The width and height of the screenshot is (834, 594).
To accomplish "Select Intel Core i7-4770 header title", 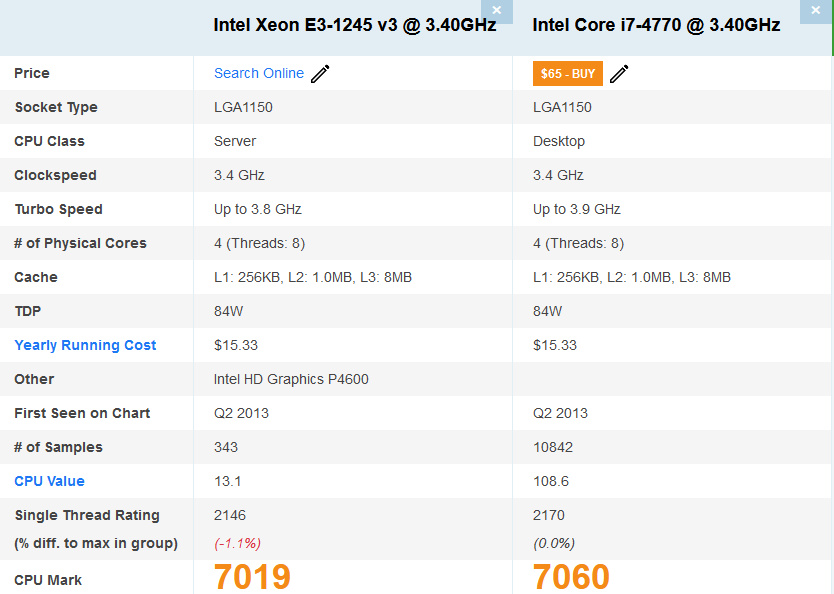I will click(x=656, y=25).
